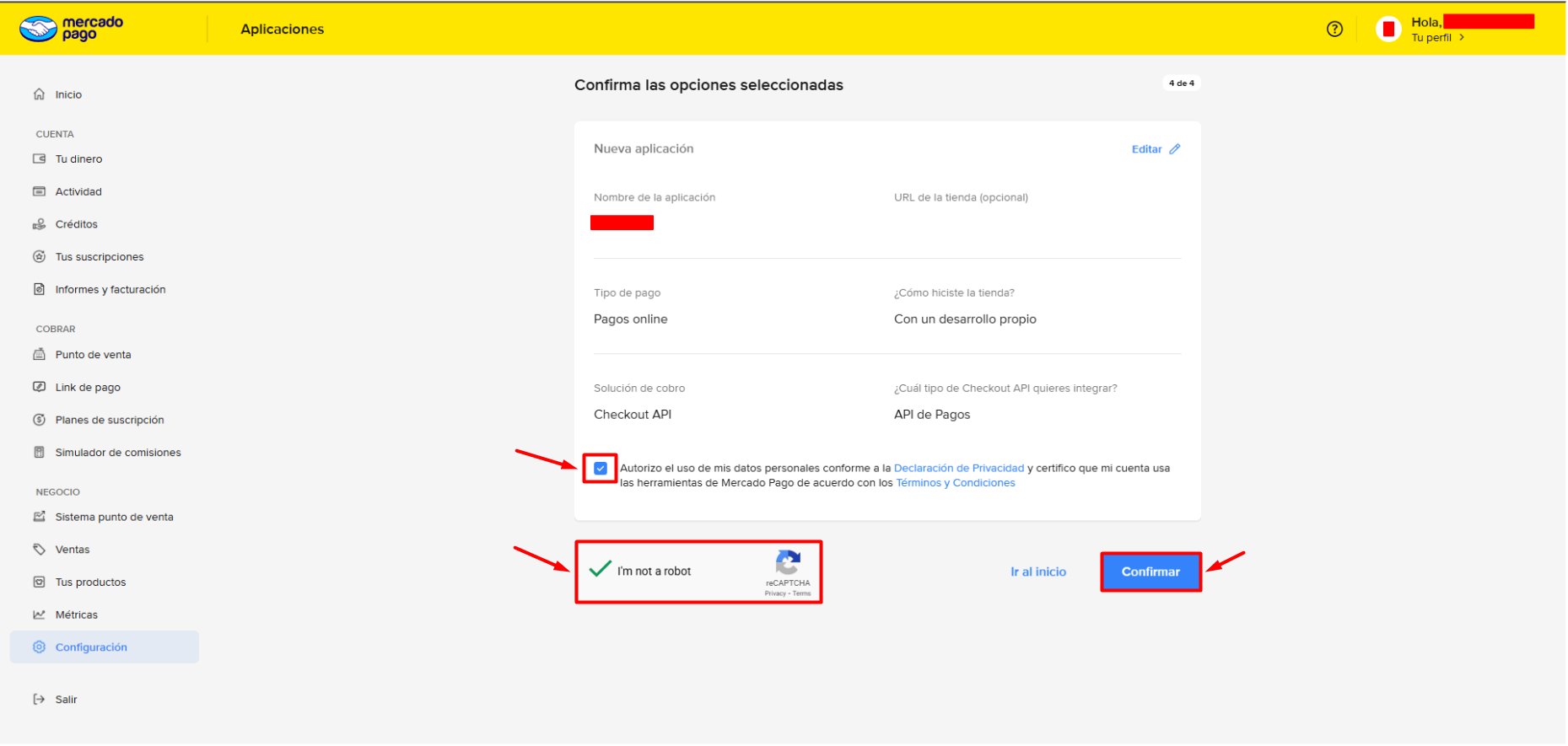Screen dimensions: 1568x746
Task: Click the Pagos online value
Action: (x=631, y=319)
